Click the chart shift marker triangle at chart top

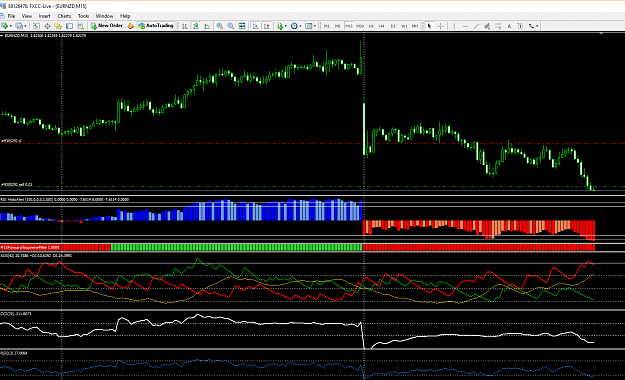(x=601, y=34)
